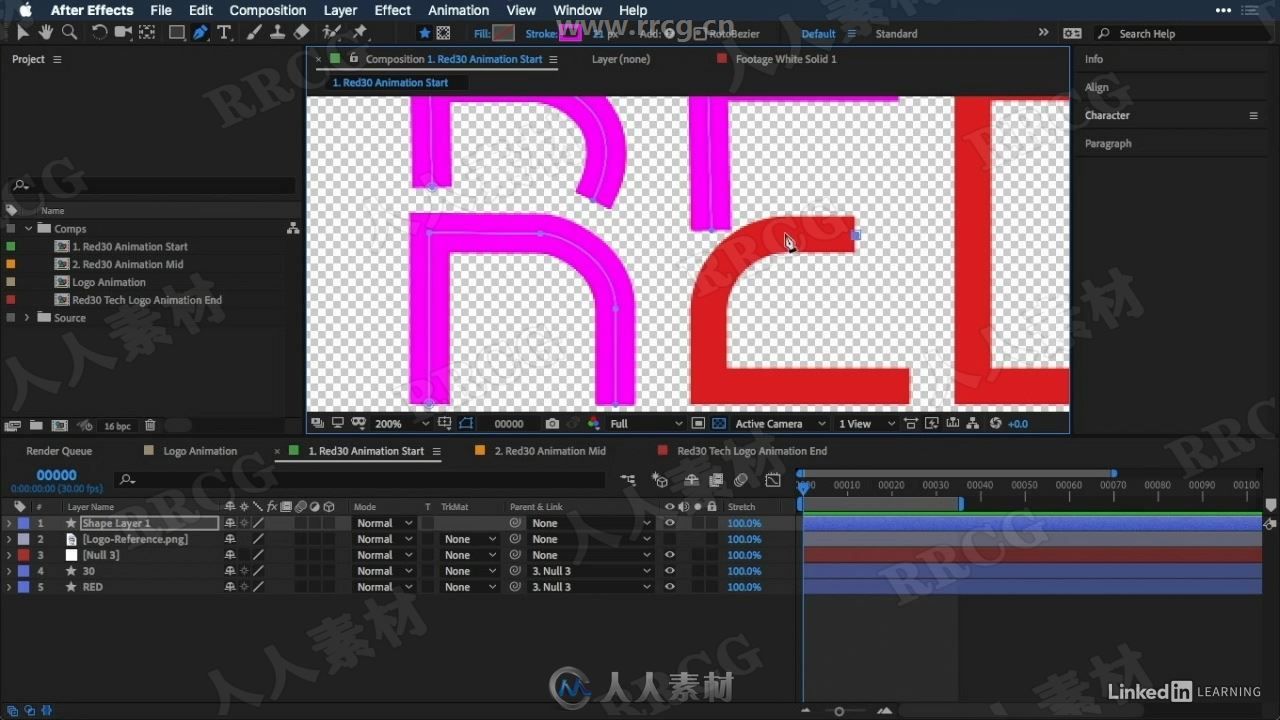Click the Graph Editor icon in timeline

[x=773, y=480]
